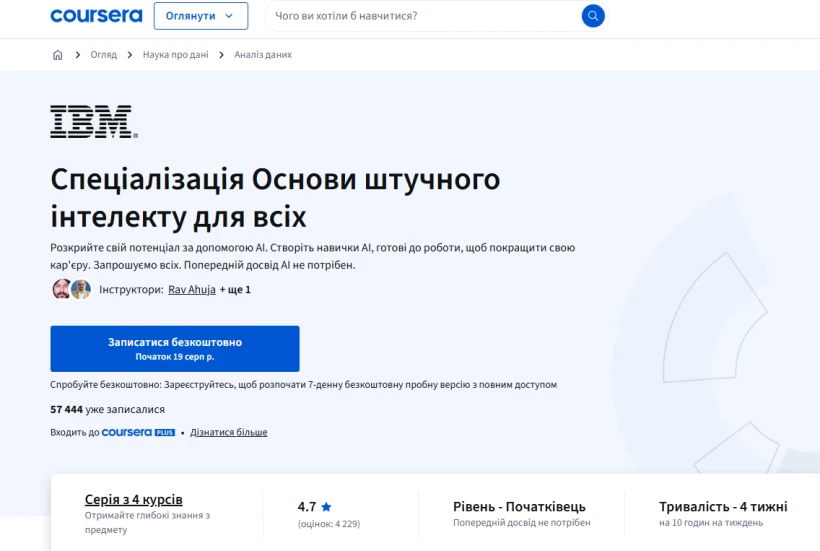The width and height of the screenshot is (820, 551).
Task: Click breadcrumb chevron before Огляд
Action: click(x=77, y=54)
